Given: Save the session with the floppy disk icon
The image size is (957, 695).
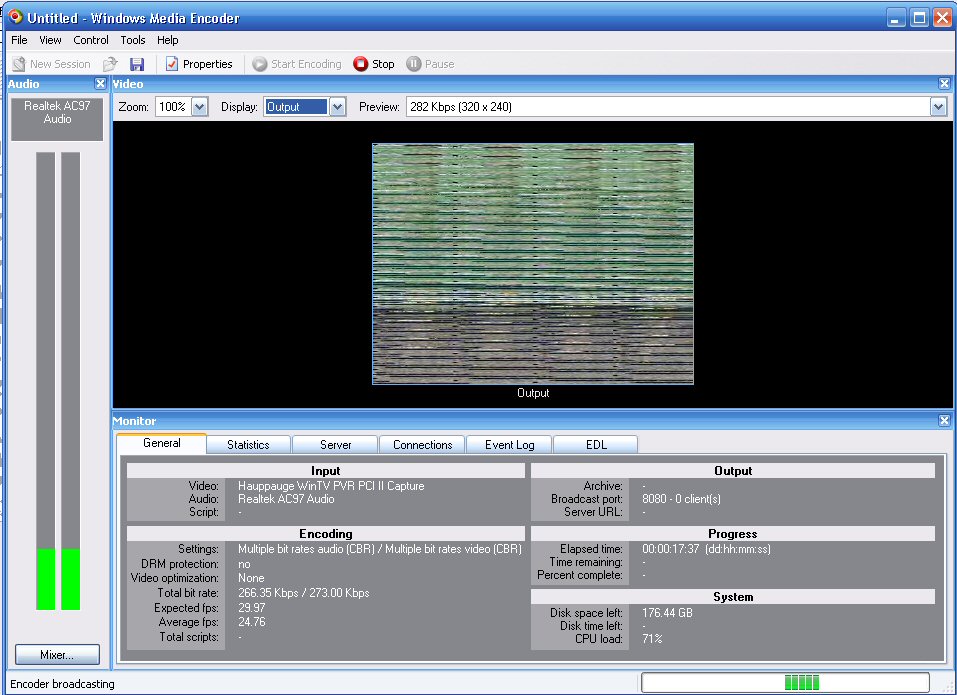Looking at the screenshot, I should (x=137, y=64).
